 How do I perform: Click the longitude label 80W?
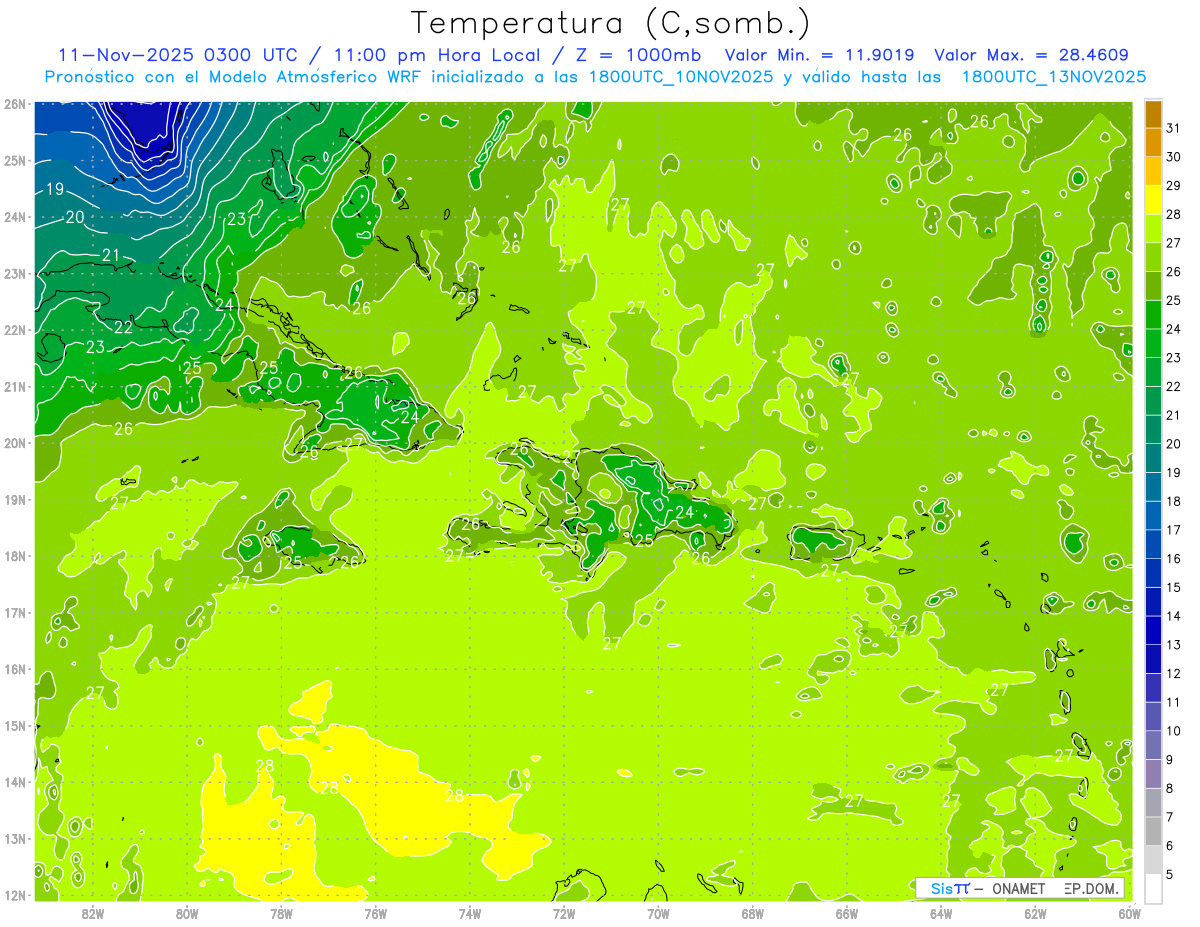(x=187, y=913)
